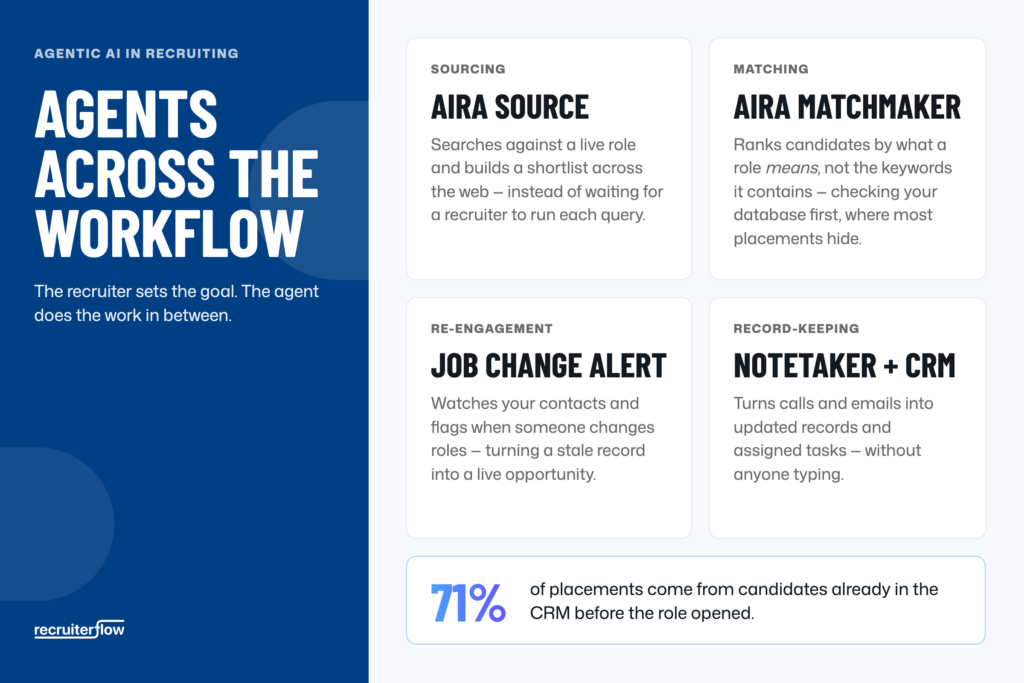
Task: Click the Job Change Alert description text
Action: (x=542, y=439)
